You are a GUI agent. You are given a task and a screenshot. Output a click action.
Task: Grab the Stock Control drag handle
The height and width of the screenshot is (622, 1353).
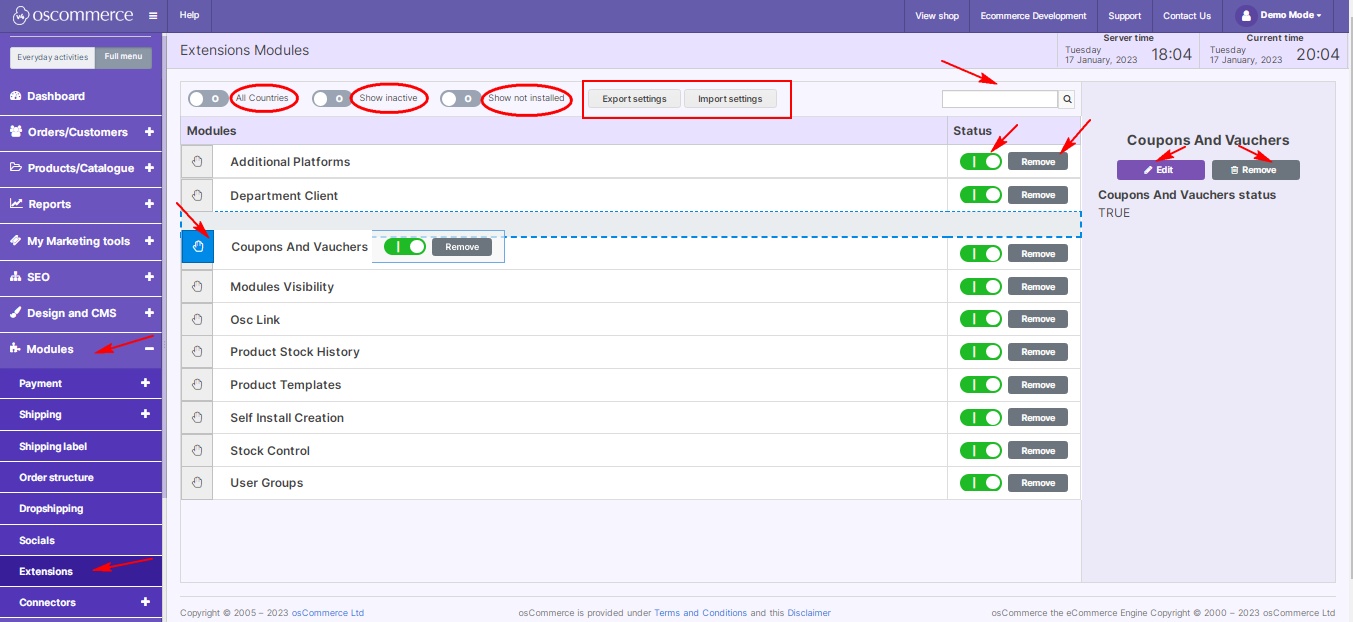[197, 451]
